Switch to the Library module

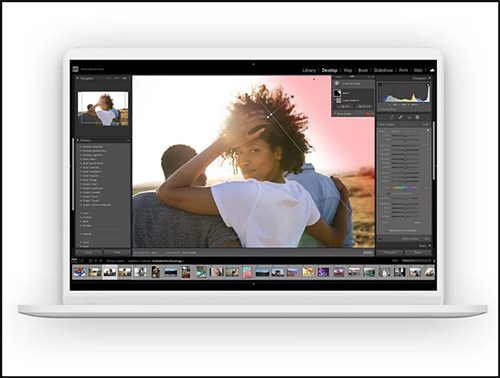point(309,70)
